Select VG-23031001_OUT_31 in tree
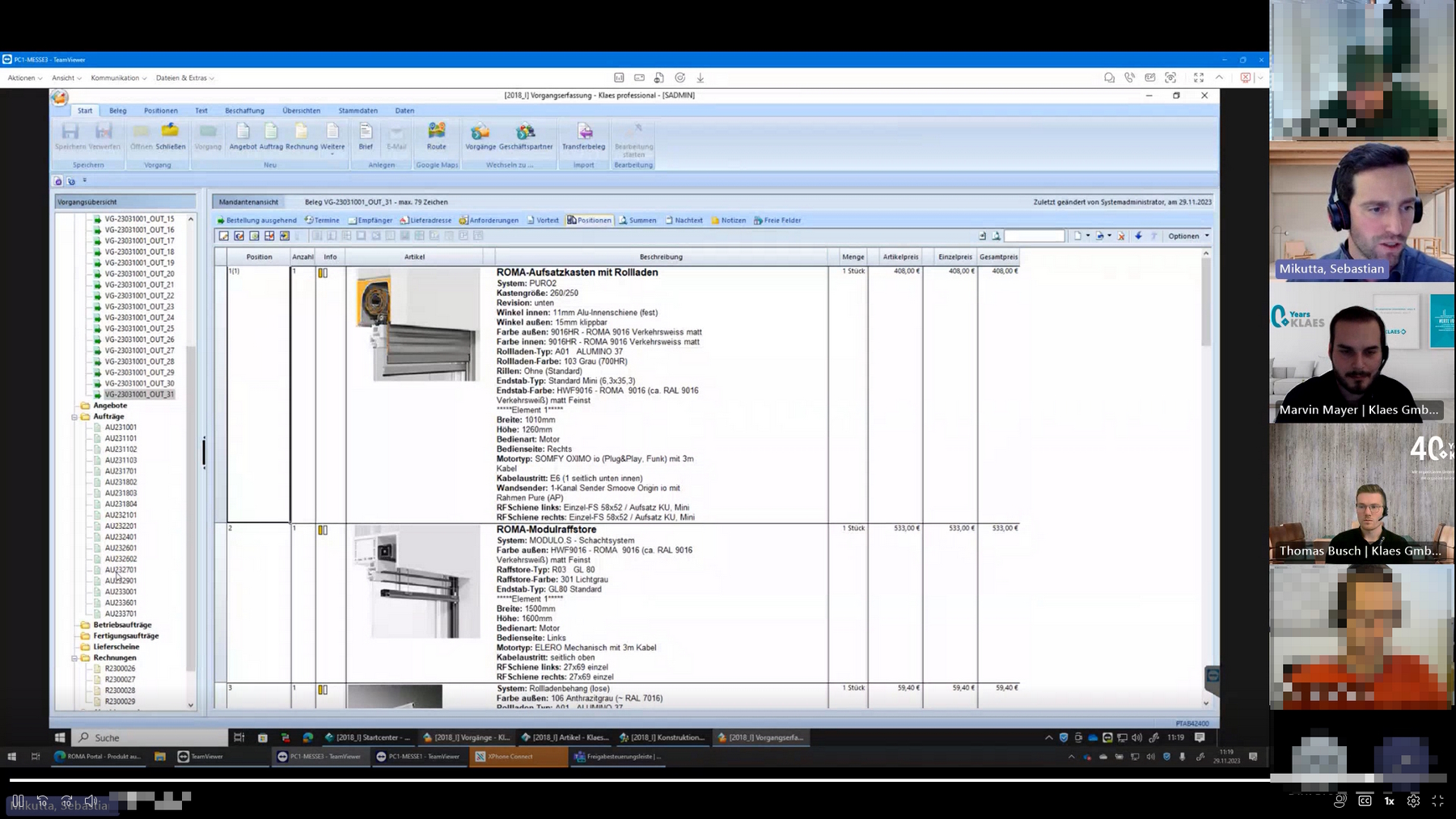The height and width of the screenshot is (819, 1456). pyautogui.click(x=139, y=395)
